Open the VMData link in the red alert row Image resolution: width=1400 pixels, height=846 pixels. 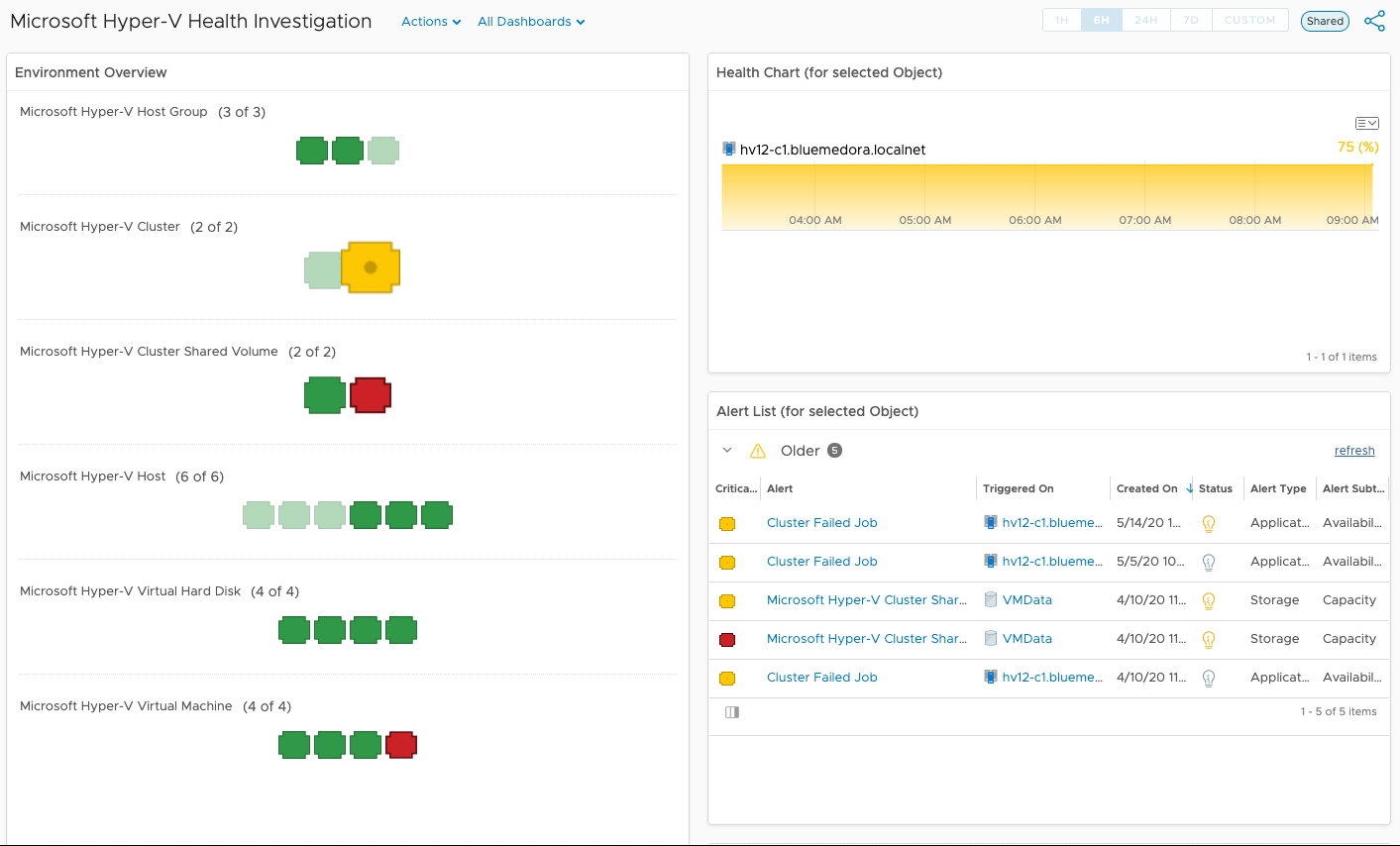(1027, 639)
